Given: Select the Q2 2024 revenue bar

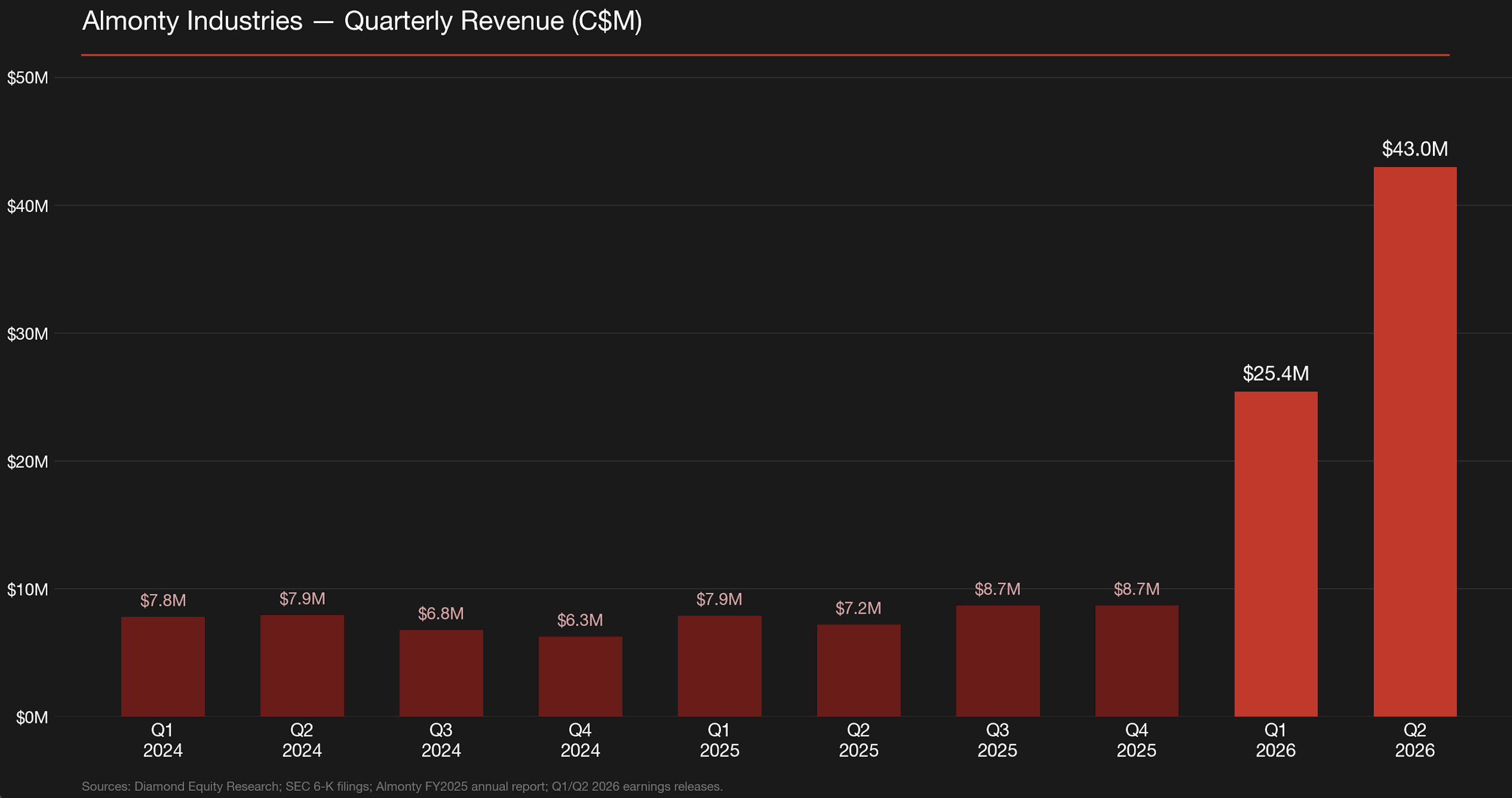Looking at the screenshot, I should pos(302,666).
